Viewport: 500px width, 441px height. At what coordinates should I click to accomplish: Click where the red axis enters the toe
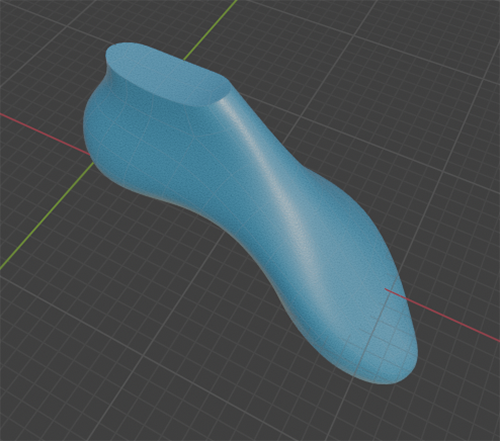tap(387, 289)
